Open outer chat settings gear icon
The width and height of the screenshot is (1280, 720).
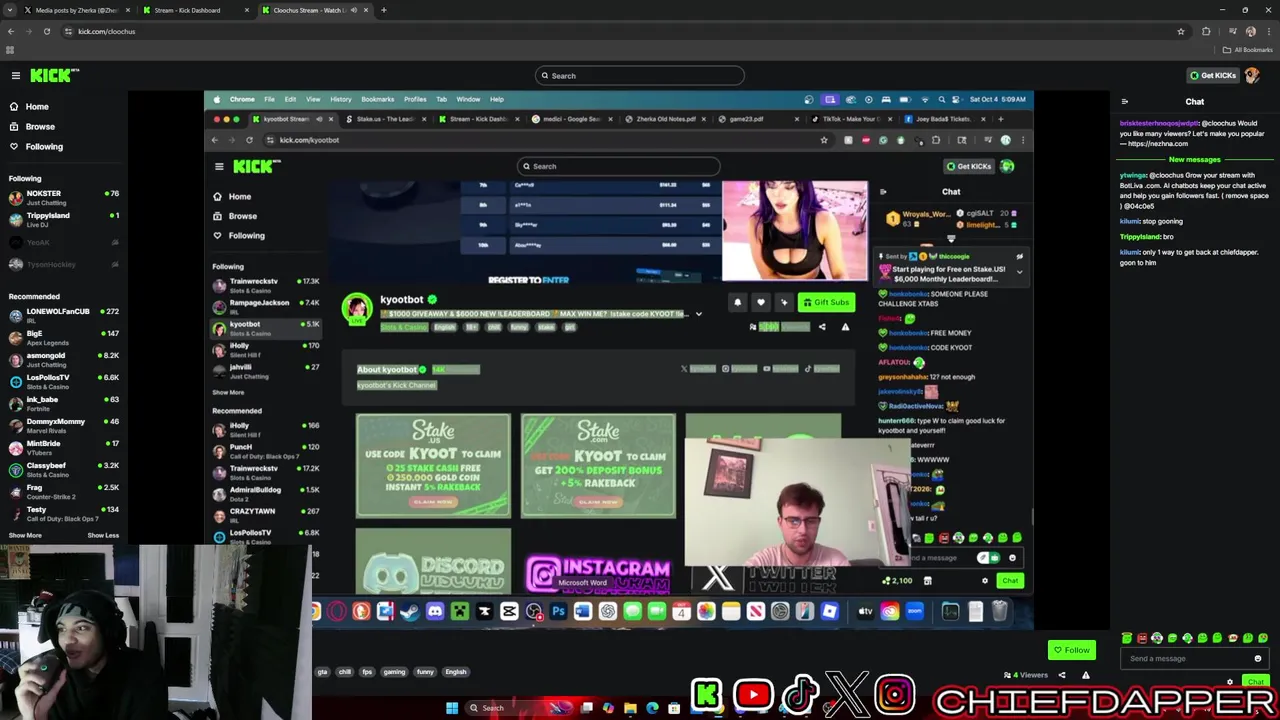1230,682
